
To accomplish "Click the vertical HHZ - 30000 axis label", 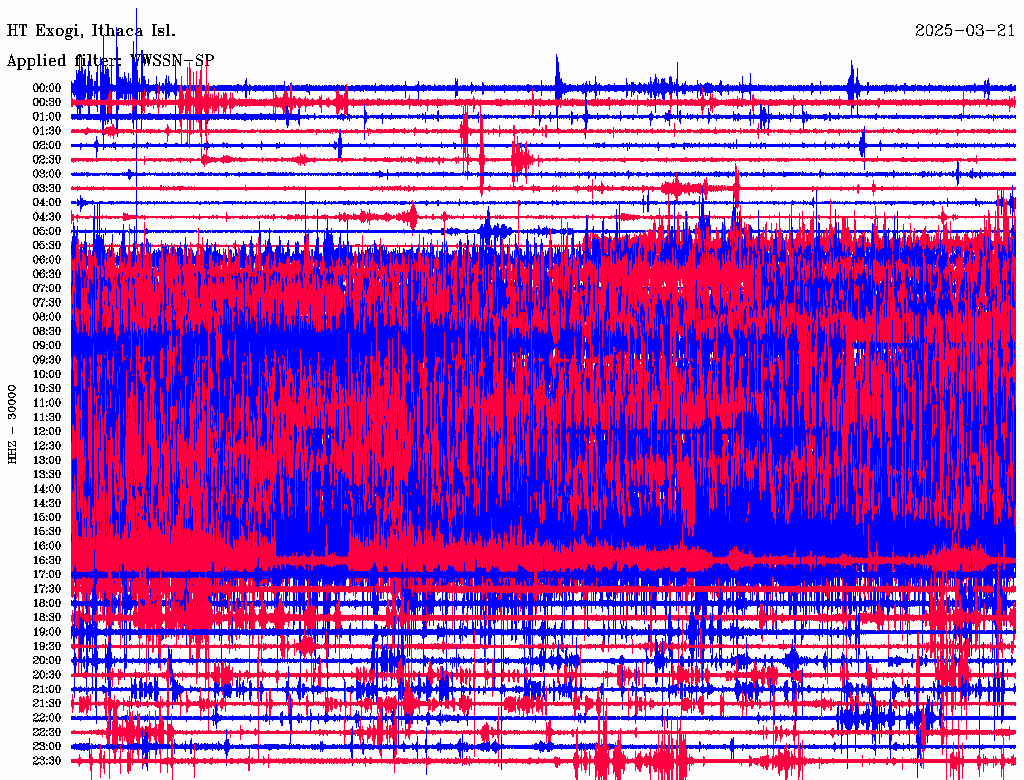I will (x=13, y=423).
